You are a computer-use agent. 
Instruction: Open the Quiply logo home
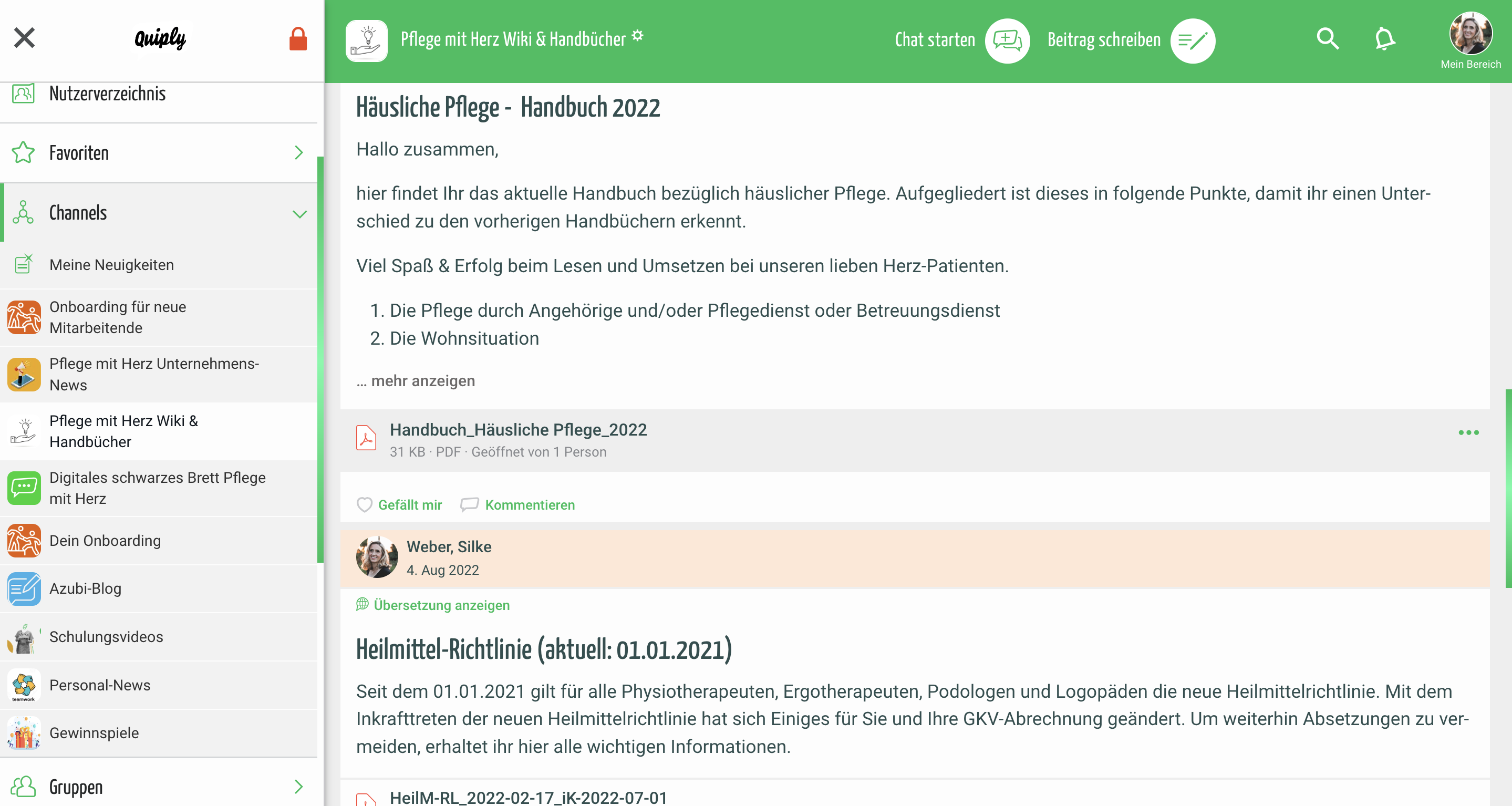[x=160, y=39]
